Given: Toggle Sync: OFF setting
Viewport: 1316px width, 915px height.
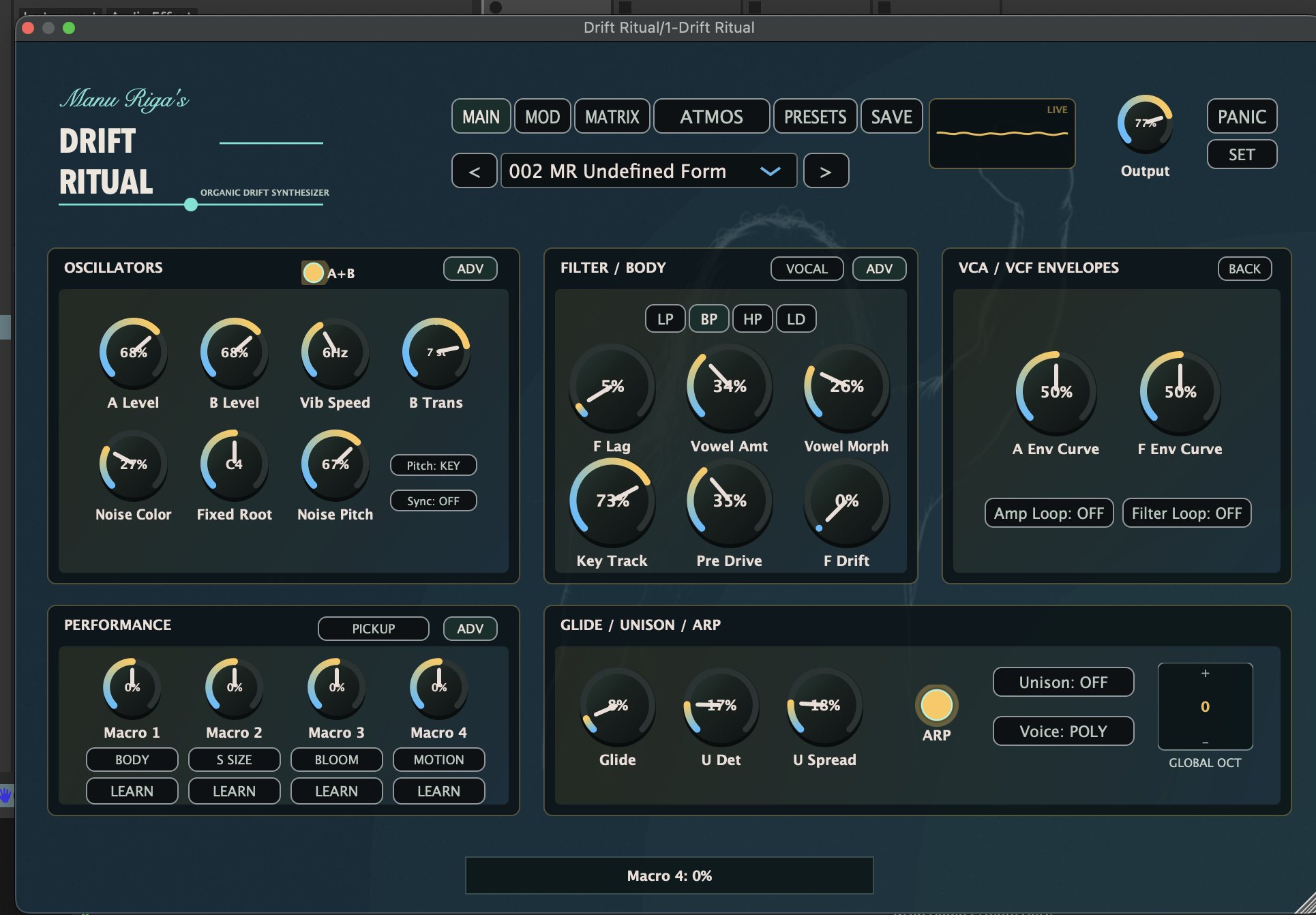Looking at the screenshot, I should 434,501.
